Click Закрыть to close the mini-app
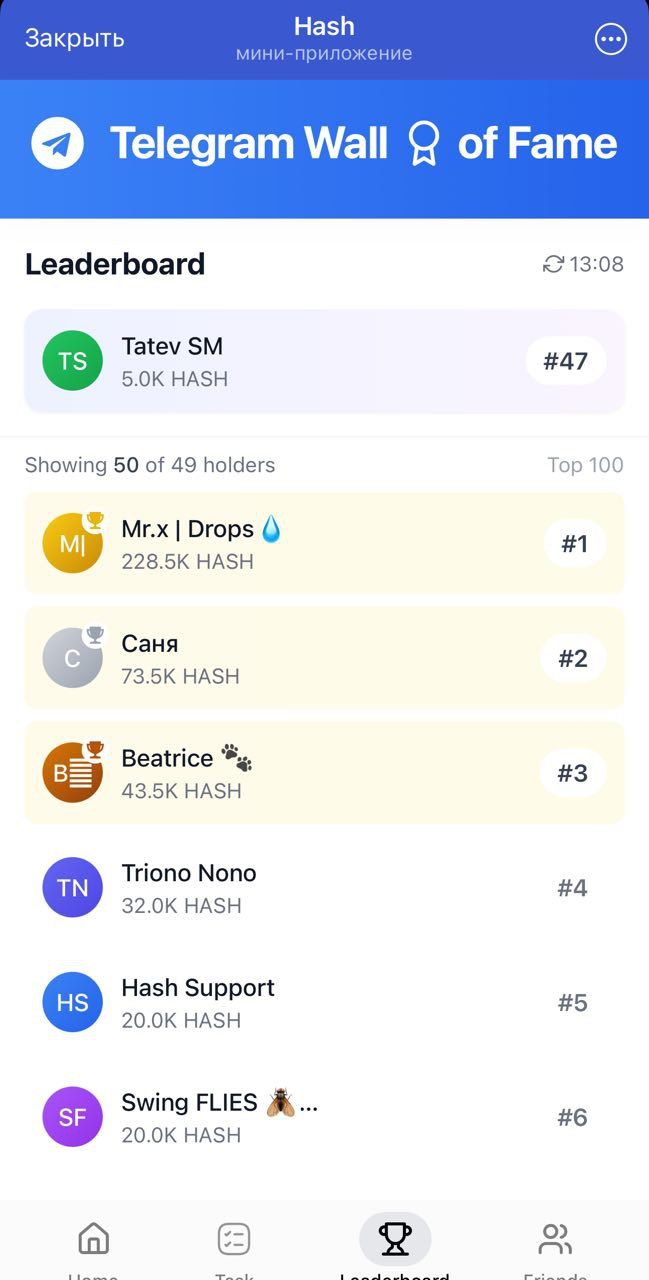 (74, 38)
